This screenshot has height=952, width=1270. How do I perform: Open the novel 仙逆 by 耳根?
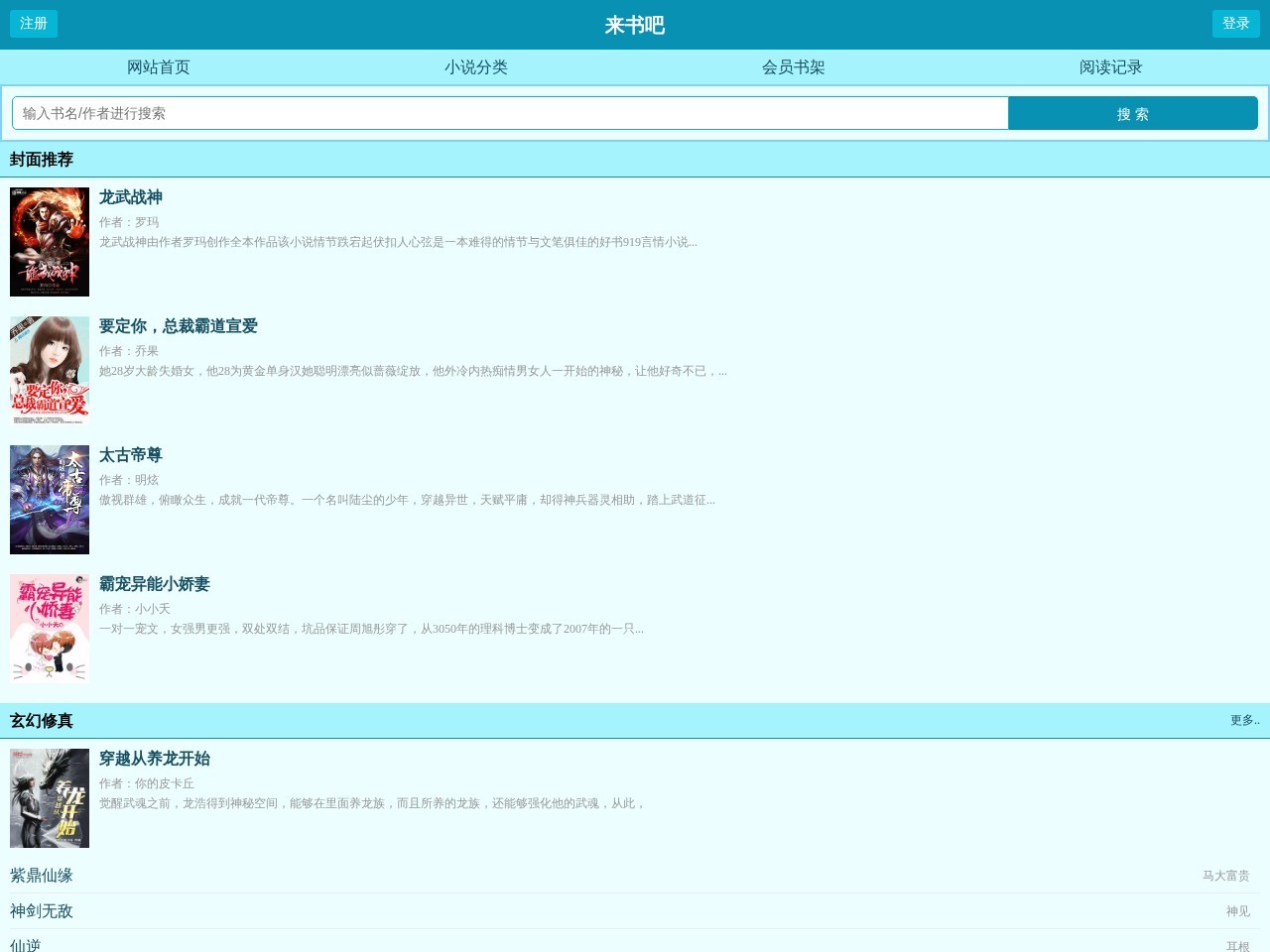(x=26, y=945)
